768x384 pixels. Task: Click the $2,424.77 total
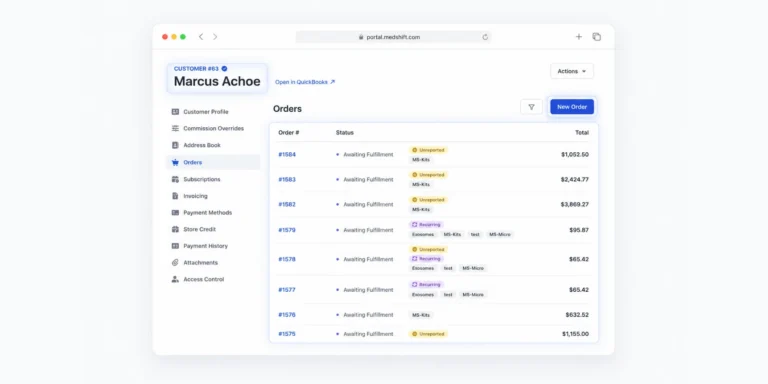pyautogui.click(x=575, y=179)
